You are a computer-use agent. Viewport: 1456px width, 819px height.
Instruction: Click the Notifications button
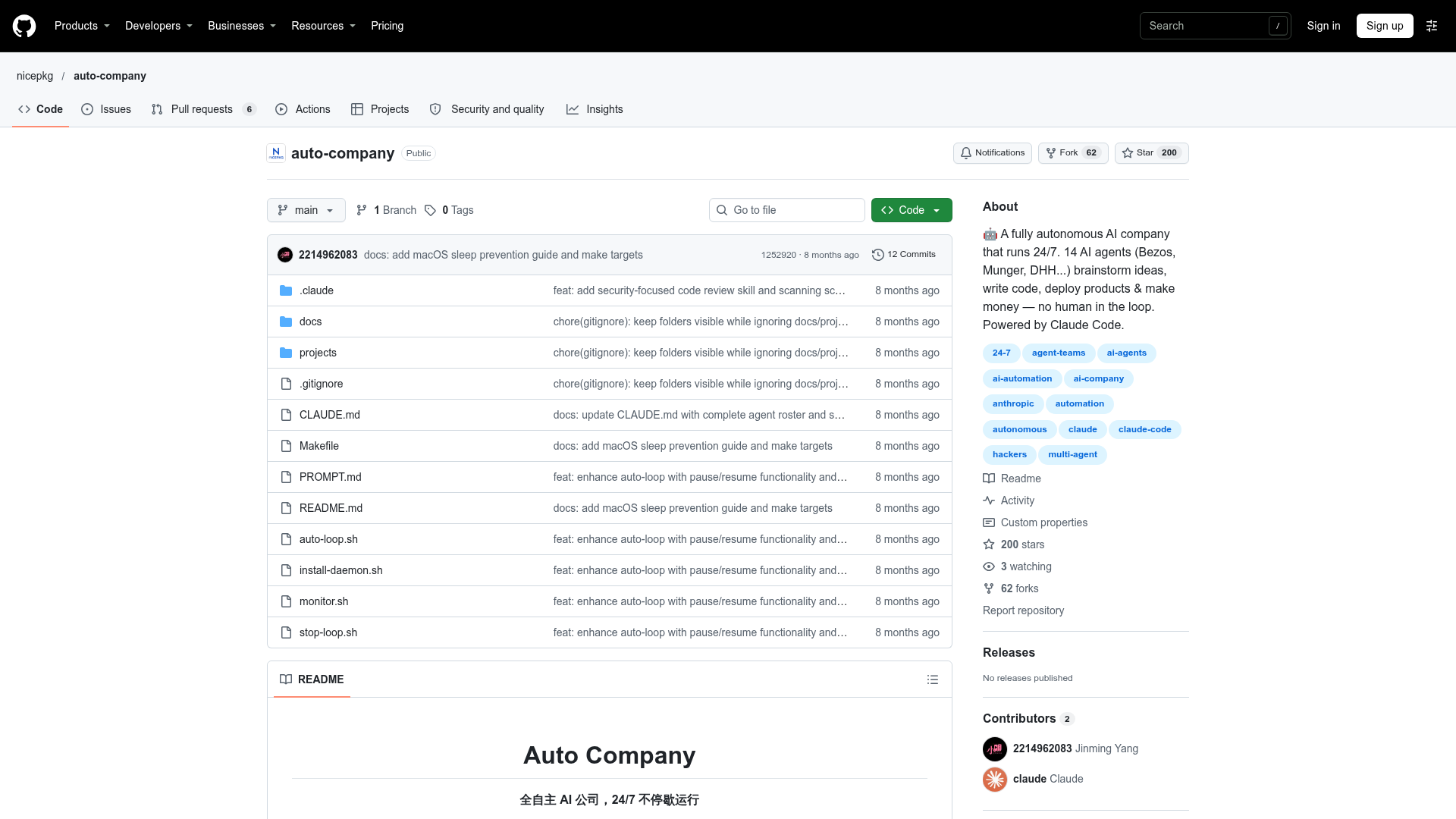click(992, 153)
